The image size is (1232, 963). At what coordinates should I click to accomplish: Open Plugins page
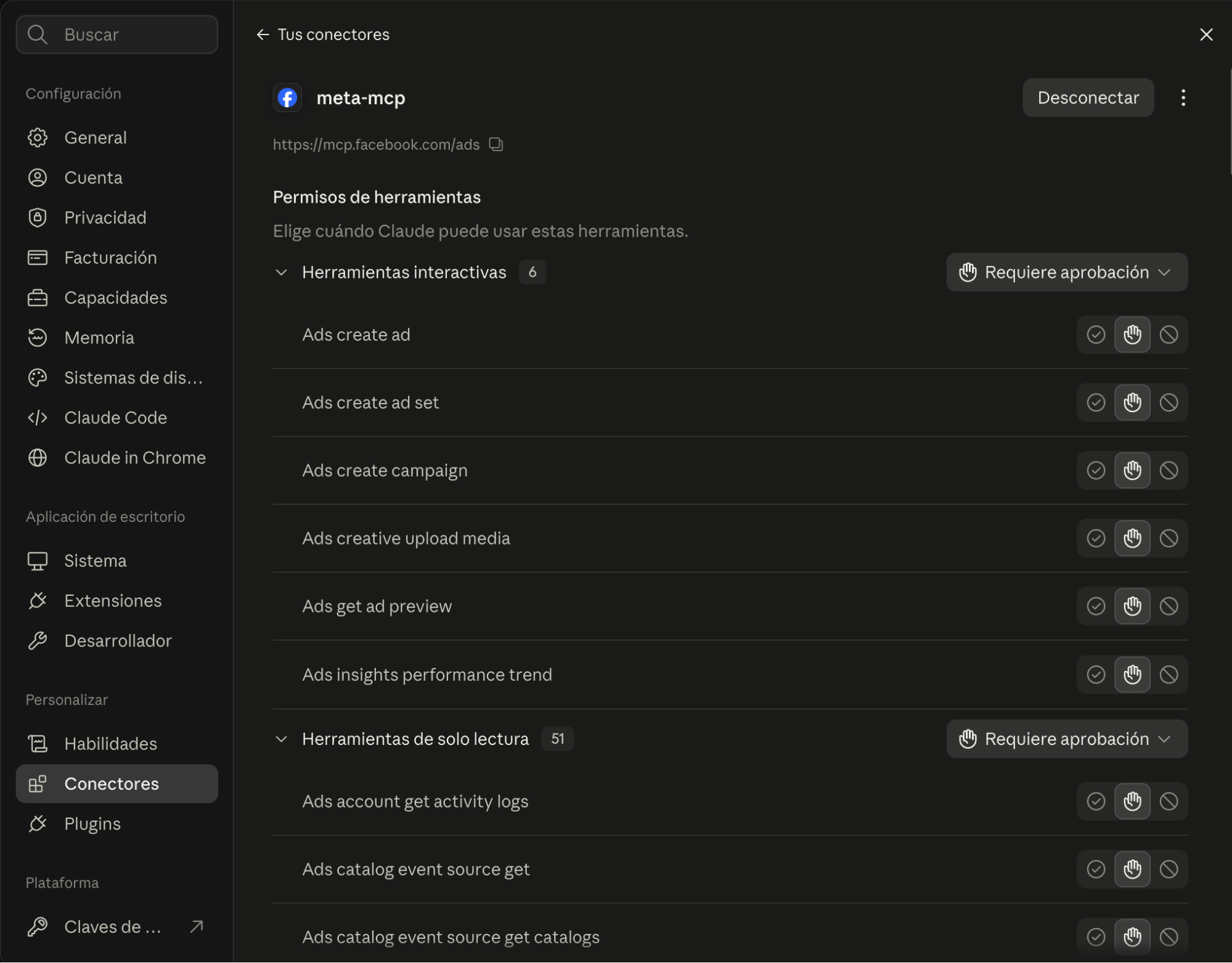pyautogui.click(x=116, y=824)
